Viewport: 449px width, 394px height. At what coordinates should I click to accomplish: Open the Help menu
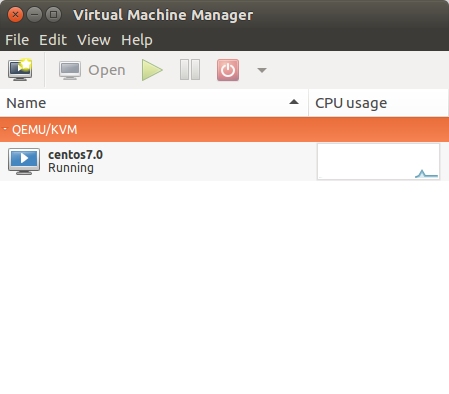[137, 40]
